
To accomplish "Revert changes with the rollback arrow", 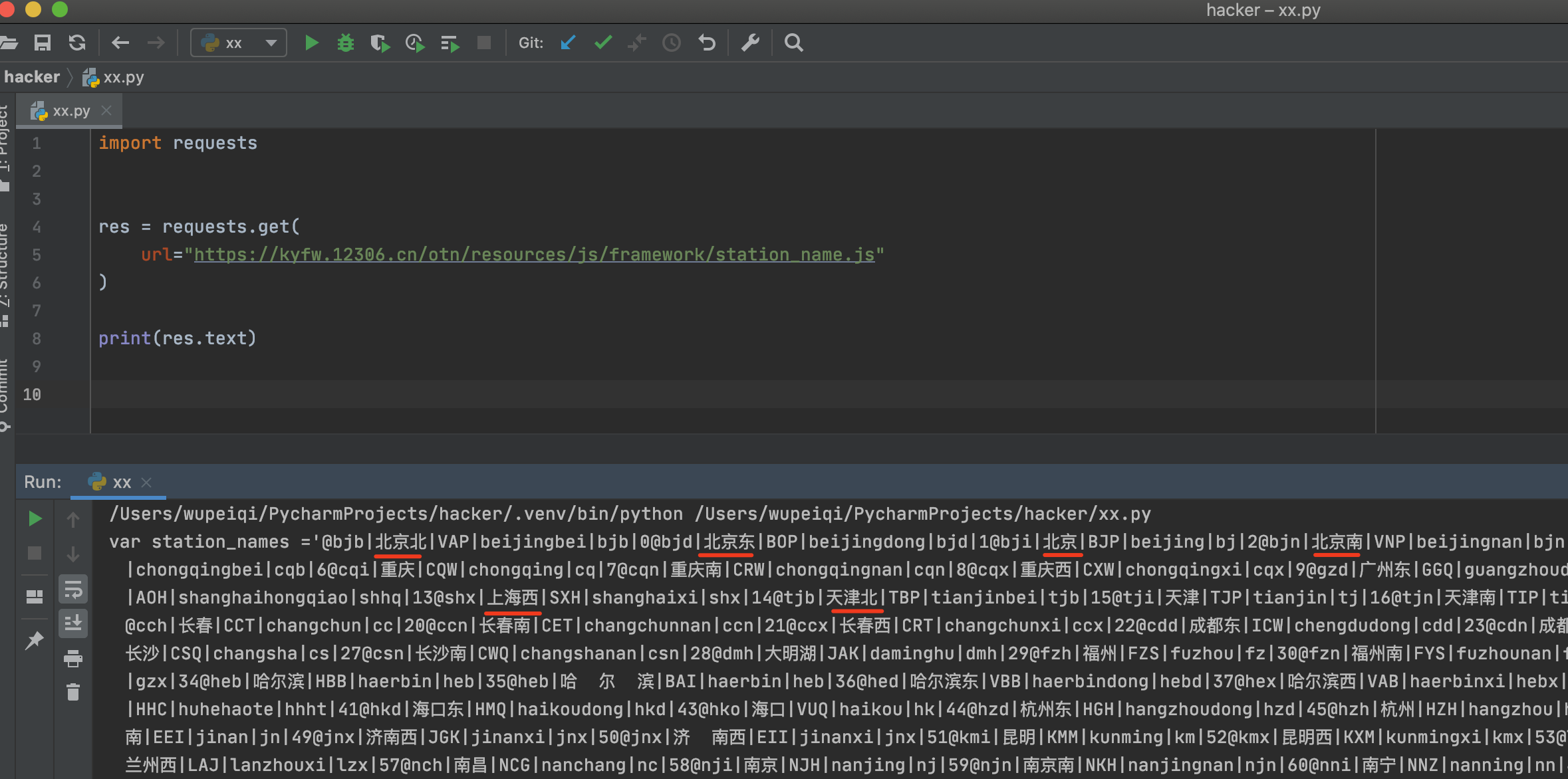I will pyautogui.click(x=707, y=43).
